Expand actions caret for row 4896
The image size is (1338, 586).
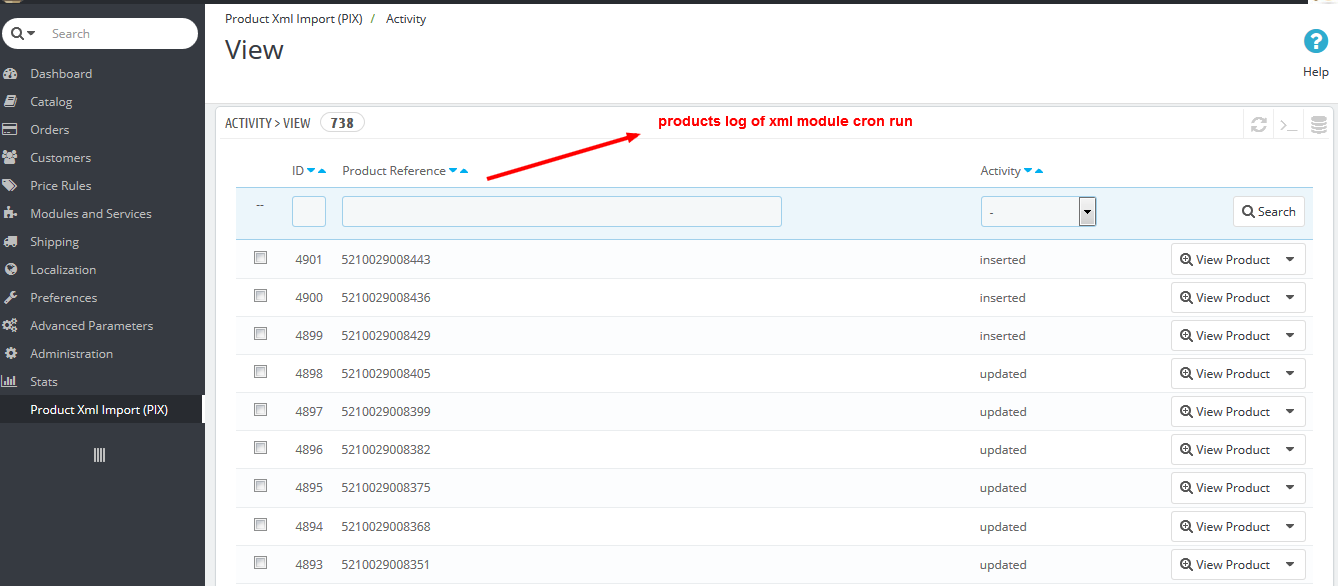(1290, 450)
